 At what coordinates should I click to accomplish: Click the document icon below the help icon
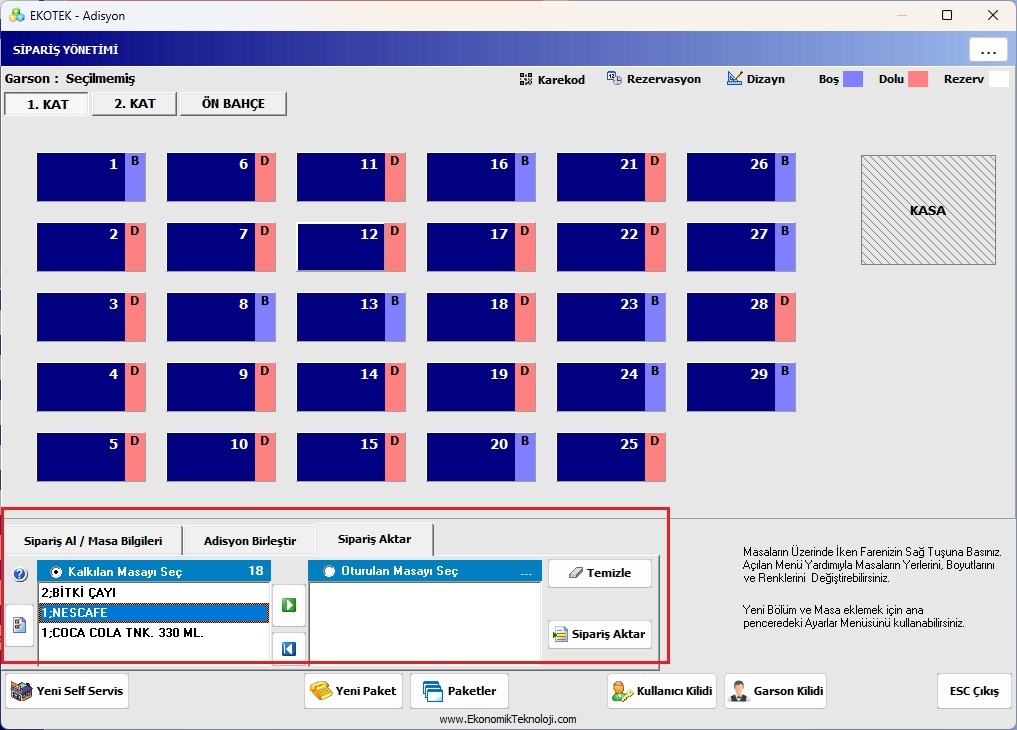tap(19, 625)
